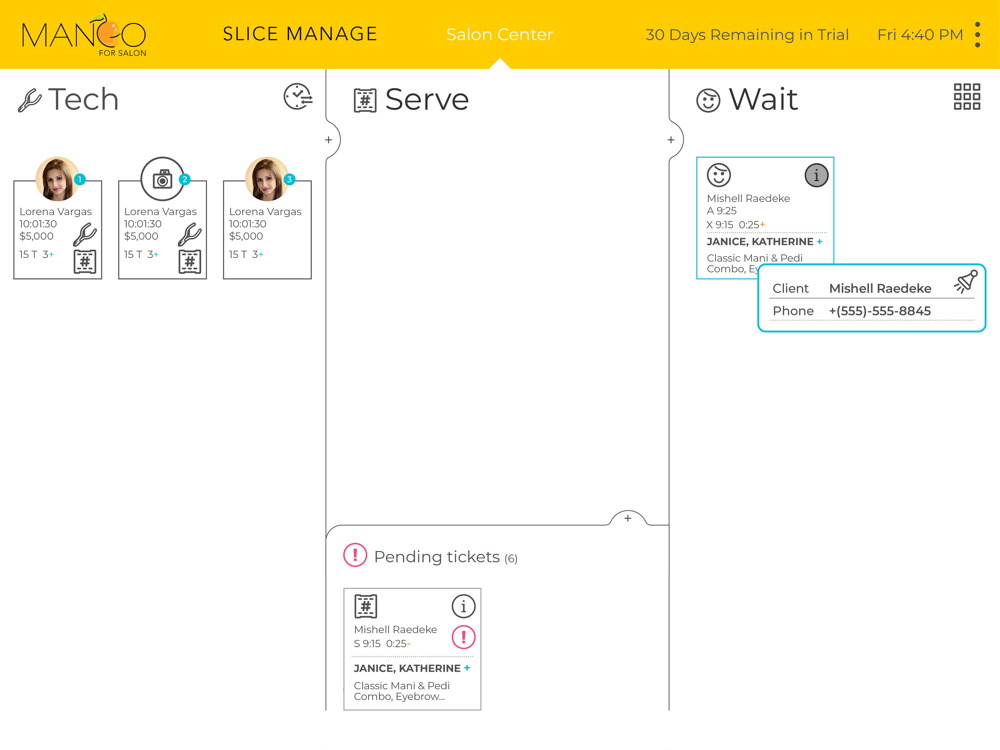Click Mishell Raedeke name on waiting card
The height and width of the screenshot is (750, 1000).
748,198
